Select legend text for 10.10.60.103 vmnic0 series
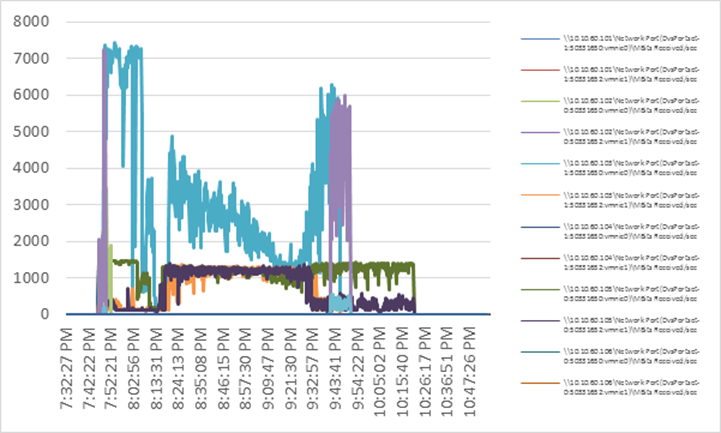This screenshot has height=433, width=721. pyautogui.click(x=631, y=168)
